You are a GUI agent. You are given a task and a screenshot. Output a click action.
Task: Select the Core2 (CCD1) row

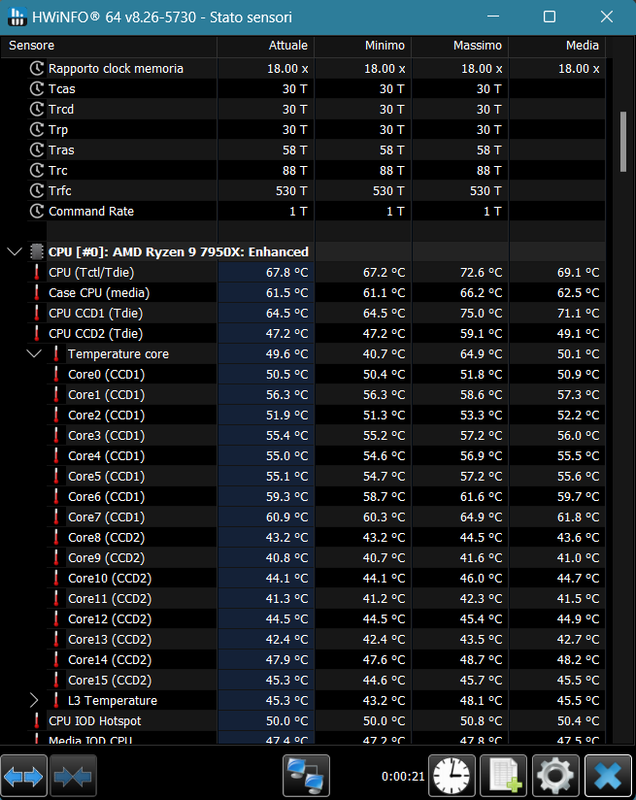pos(326,415)
